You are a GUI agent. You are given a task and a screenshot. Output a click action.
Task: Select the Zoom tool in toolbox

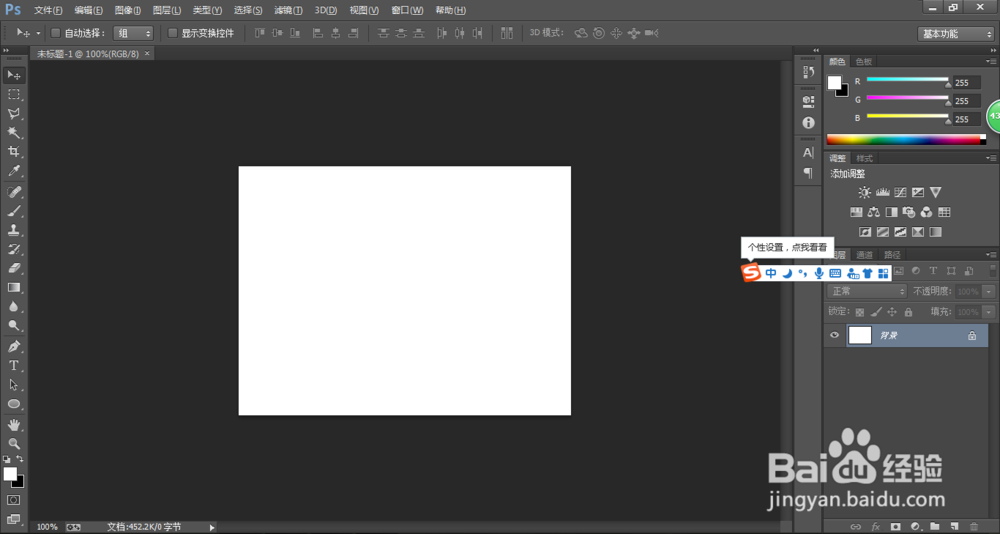click(x=13, y=443)
